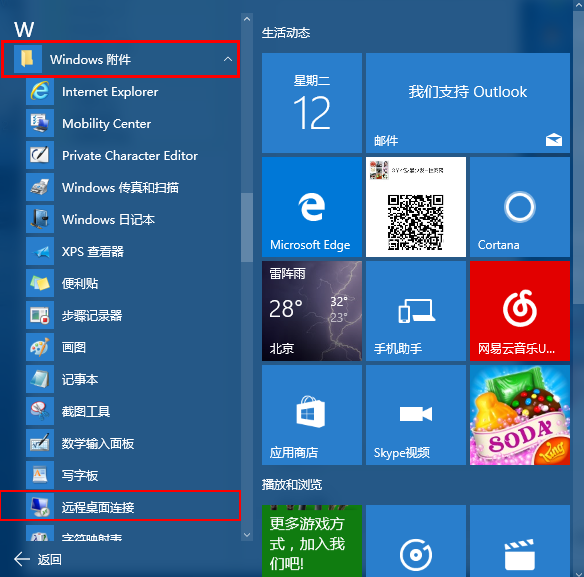Viewport: 584px width, 577px height.
Task: Open the 远程桌面连接 icon
Action: point(40,507)
